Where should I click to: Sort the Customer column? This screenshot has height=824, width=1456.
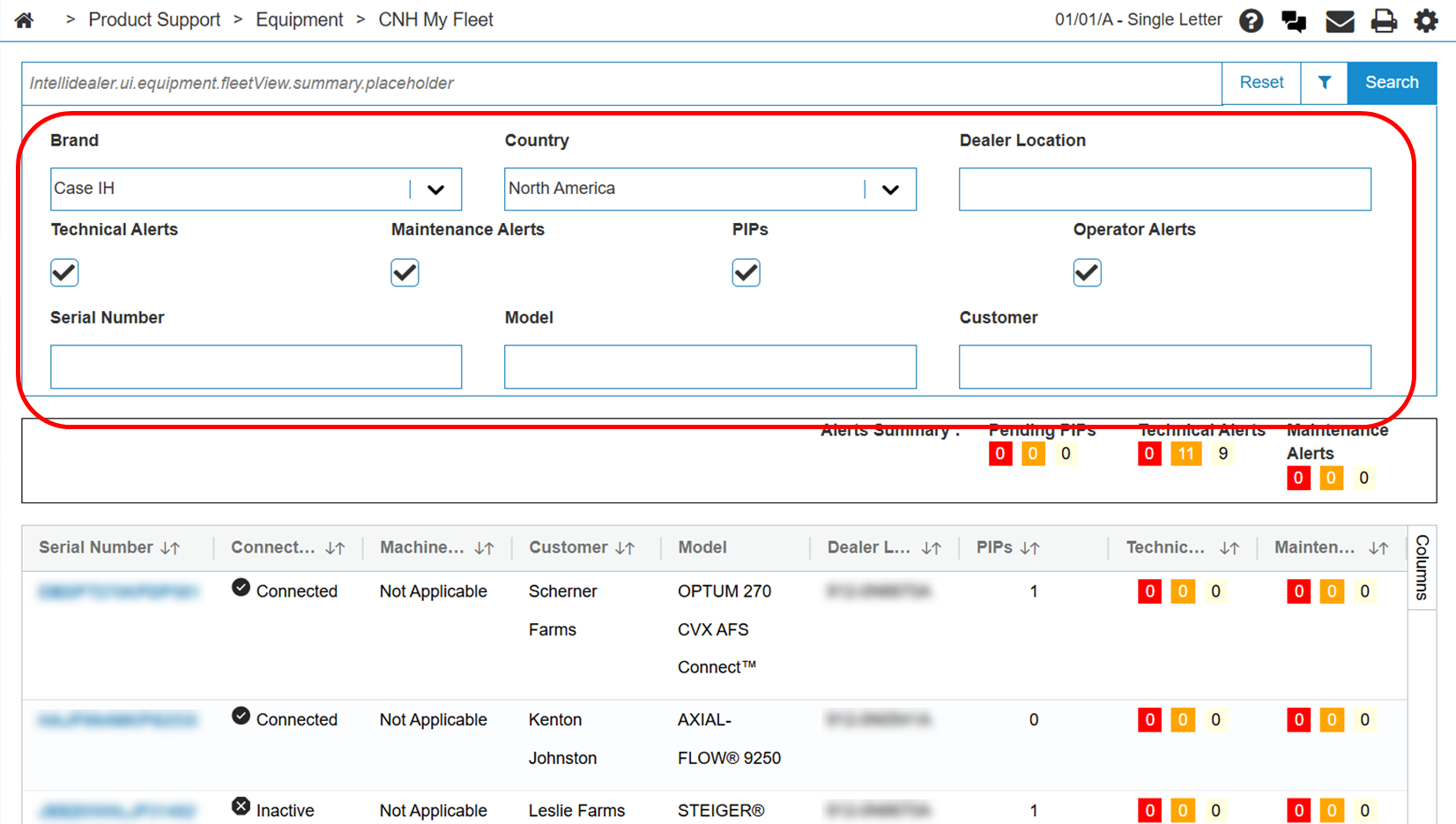click(625, 548)
